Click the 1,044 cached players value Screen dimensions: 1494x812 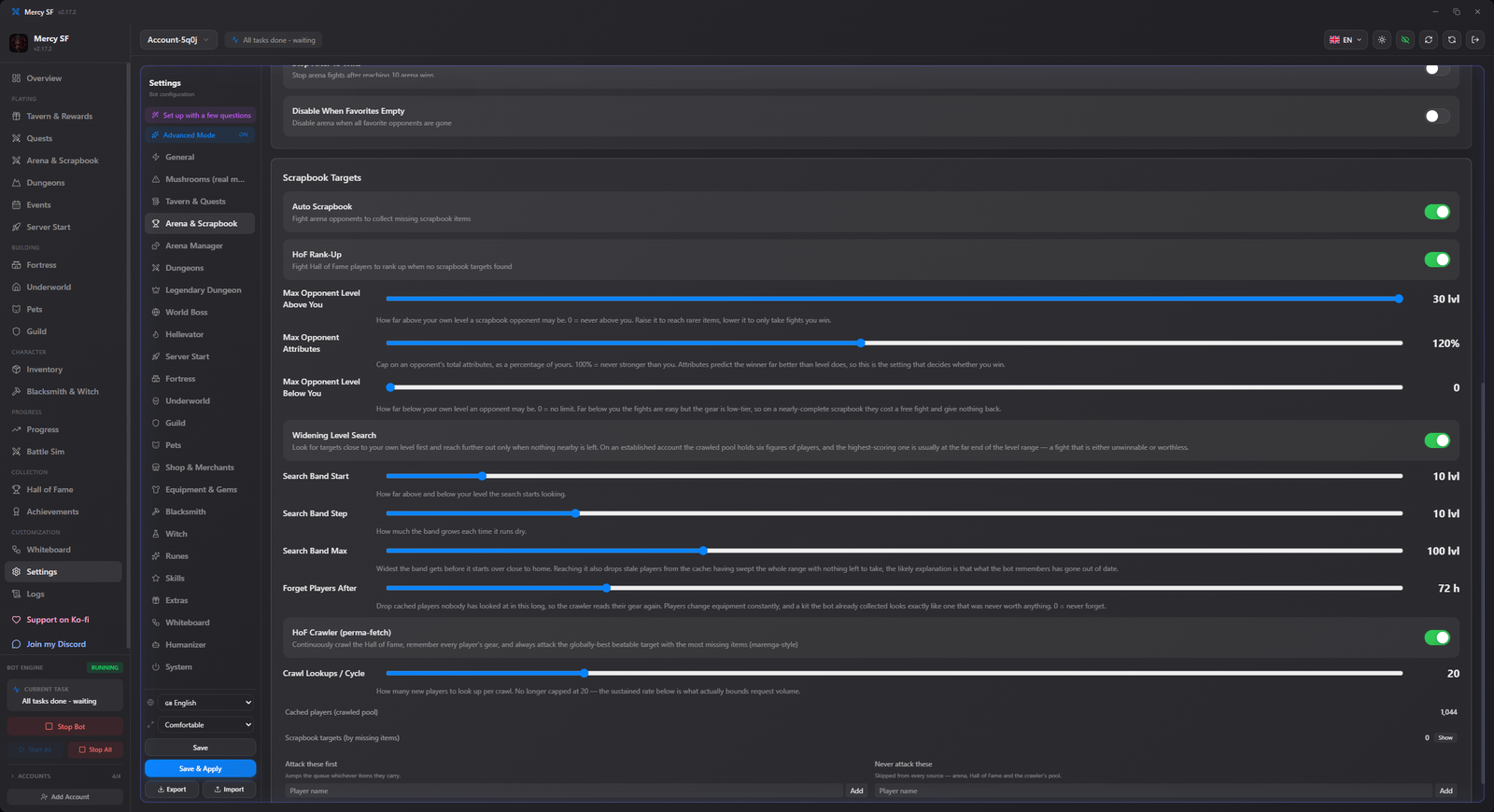(x=1448, y=712)
